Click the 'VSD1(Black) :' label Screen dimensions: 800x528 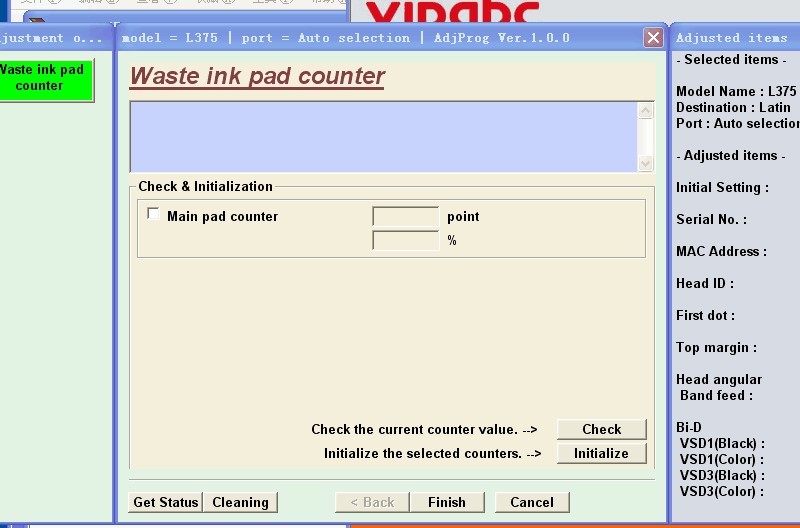(x=722, y=443)
